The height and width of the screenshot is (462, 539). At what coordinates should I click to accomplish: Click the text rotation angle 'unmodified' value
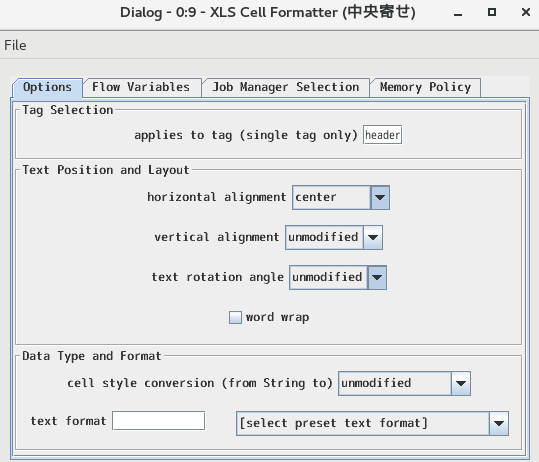[327, 277]
